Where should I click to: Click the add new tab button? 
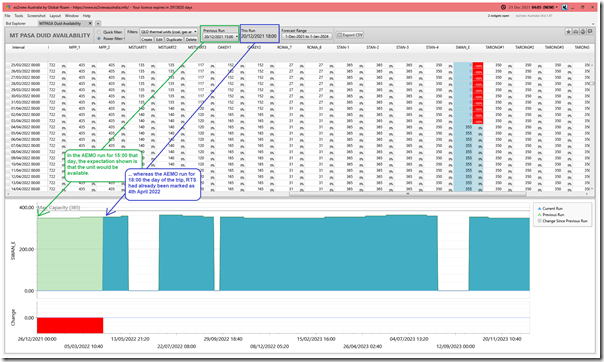point(98,23)
